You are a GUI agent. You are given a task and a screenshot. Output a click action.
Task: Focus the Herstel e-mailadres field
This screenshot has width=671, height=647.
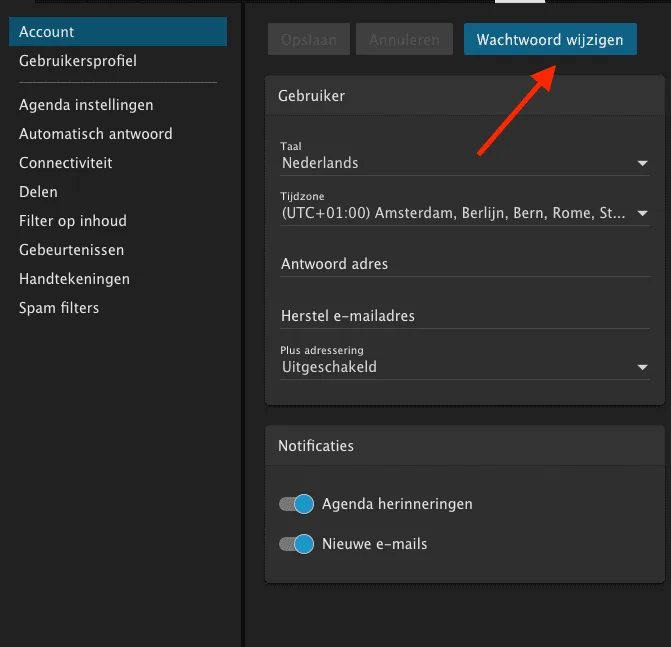[x=464, y=316]
